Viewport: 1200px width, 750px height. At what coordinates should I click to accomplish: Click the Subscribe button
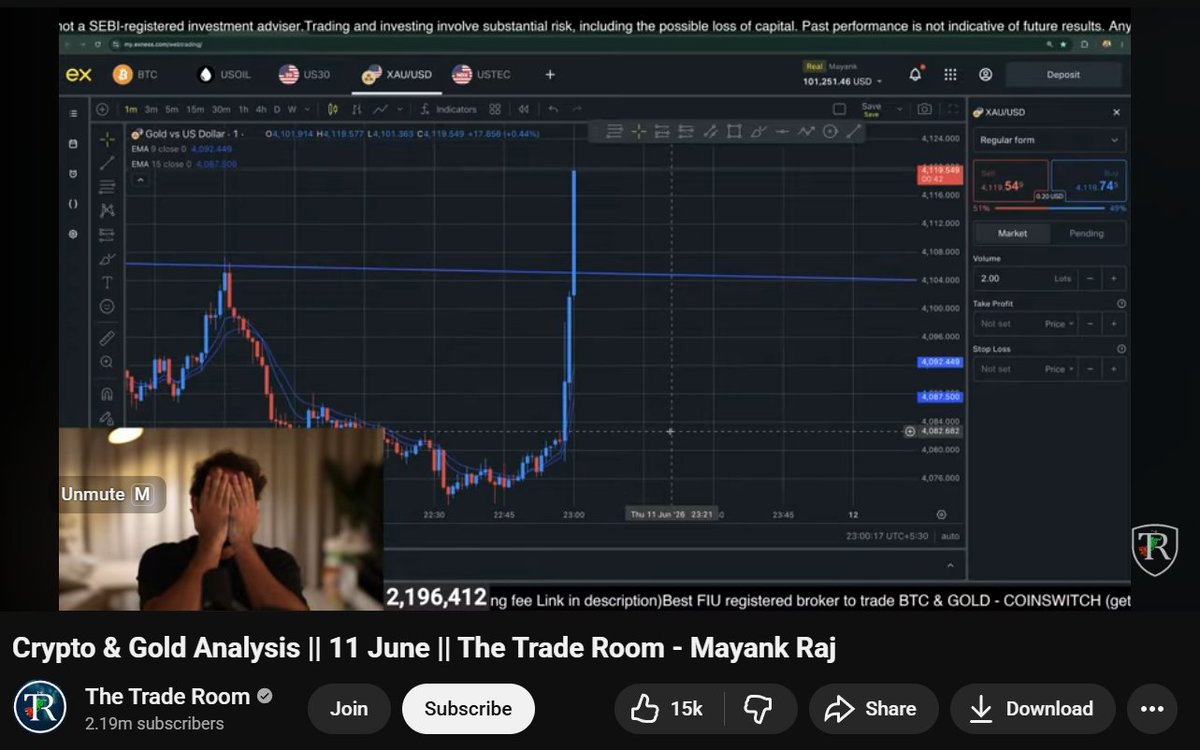click(468, 708)
